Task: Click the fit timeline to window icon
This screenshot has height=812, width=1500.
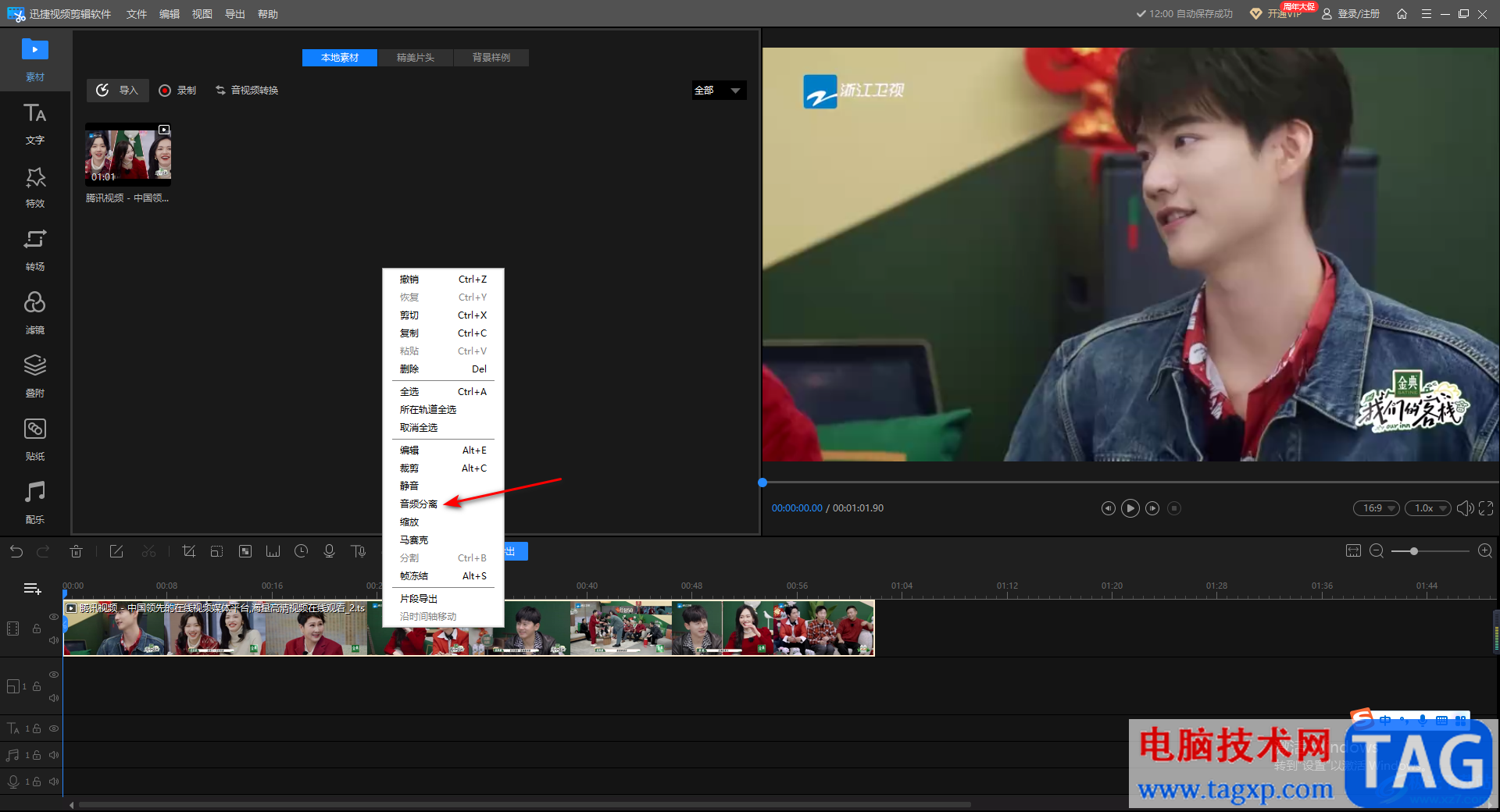Action: pos(1353,551)
